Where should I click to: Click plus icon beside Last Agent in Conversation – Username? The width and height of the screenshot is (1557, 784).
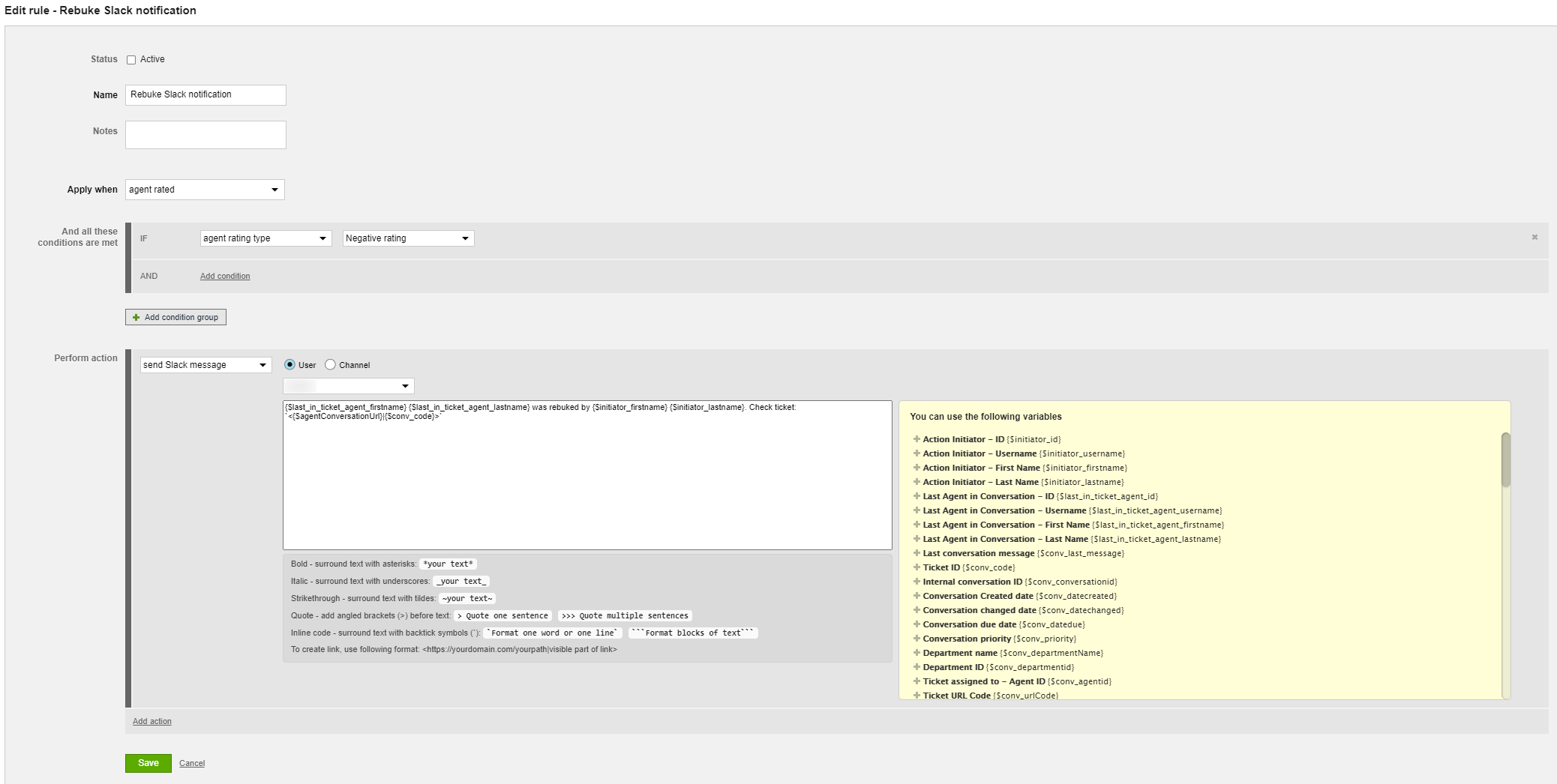[916, 510]
